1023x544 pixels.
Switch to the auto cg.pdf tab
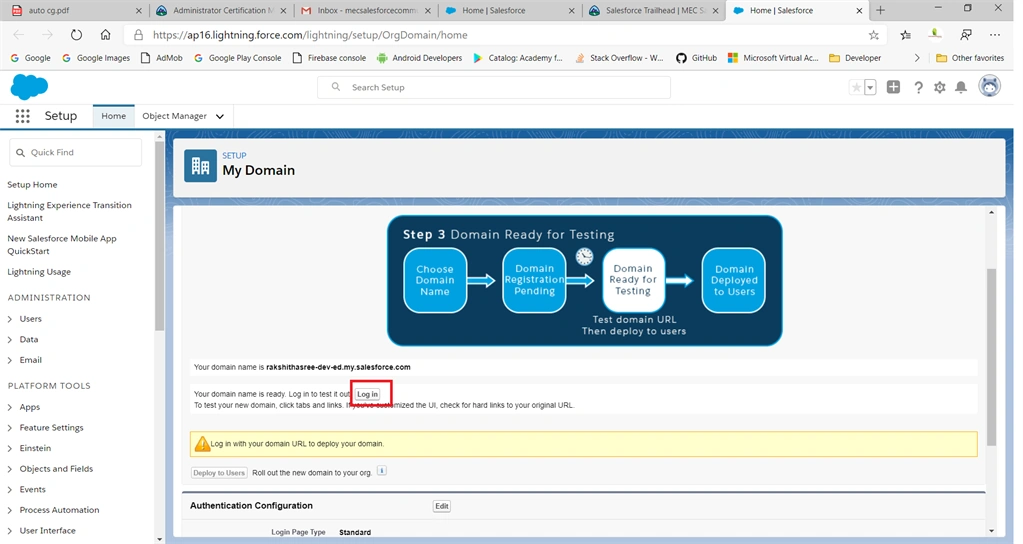click(x=73, y=10)
